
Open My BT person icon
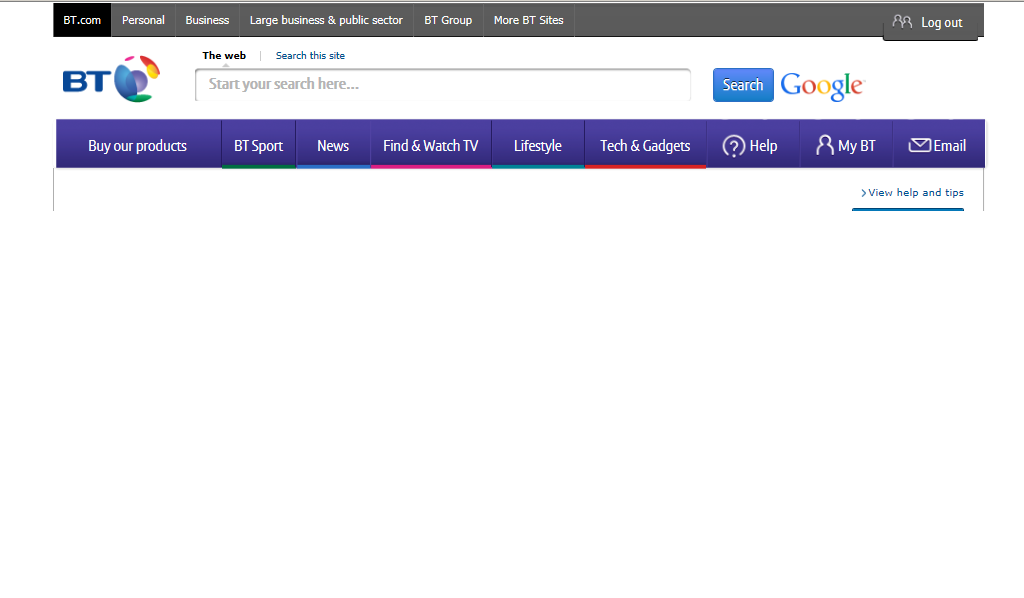coord(824,146)
